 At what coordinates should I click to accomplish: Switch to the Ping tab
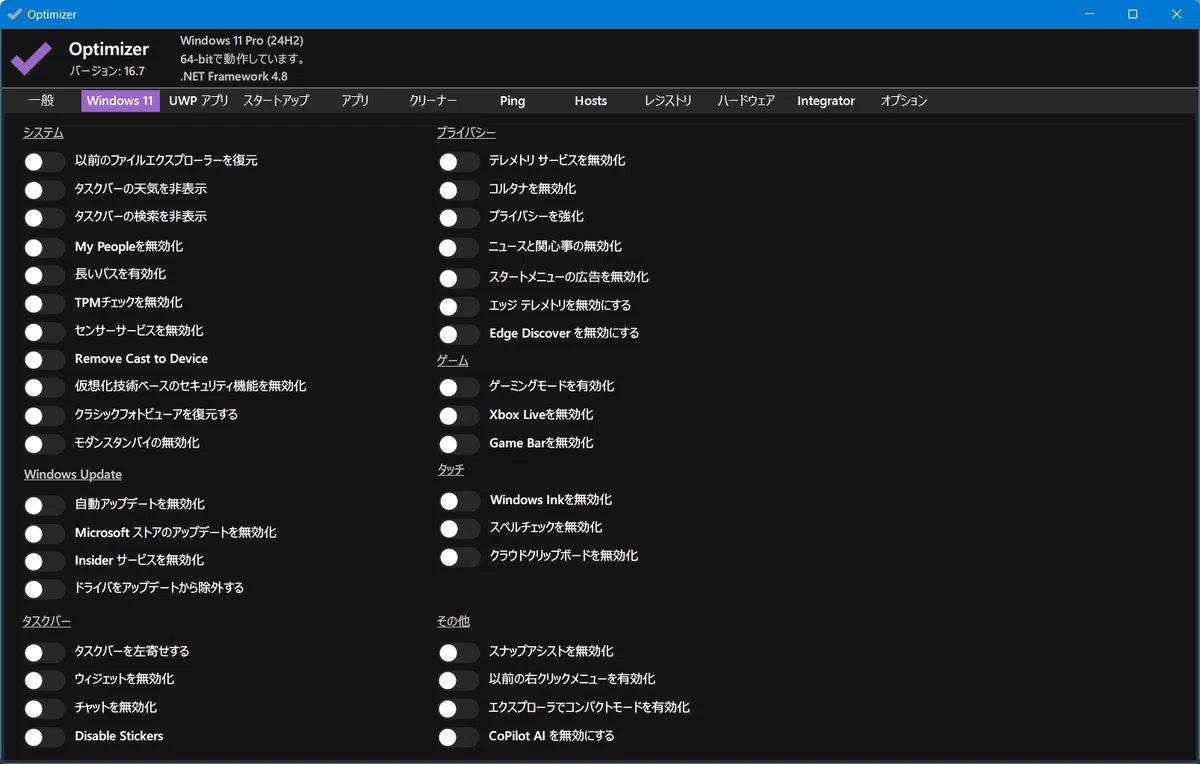[512, 101]
